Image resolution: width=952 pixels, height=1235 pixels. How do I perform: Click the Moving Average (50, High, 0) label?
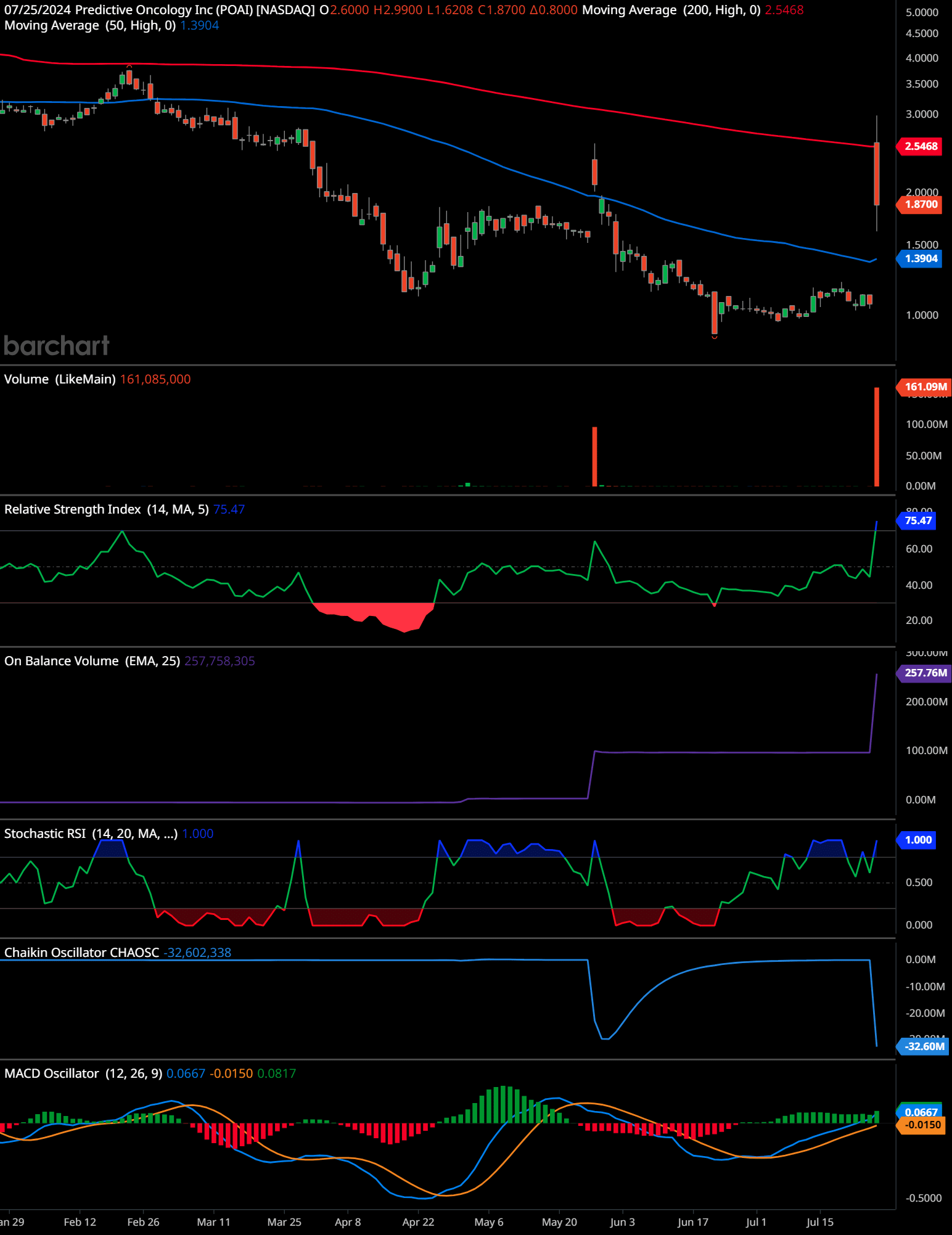[x=90, y=25]
